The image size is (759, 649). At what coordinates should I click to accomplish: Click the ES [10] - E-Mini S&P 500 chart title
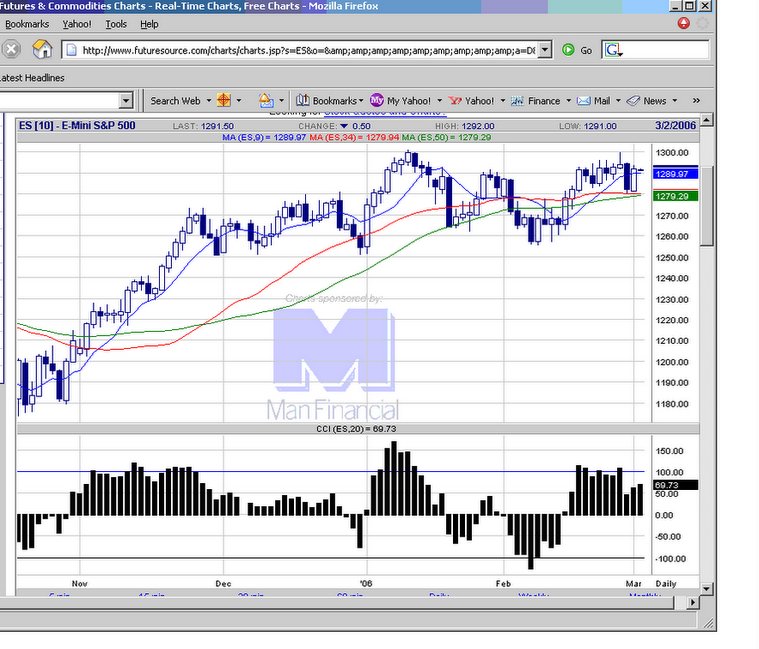77,125
